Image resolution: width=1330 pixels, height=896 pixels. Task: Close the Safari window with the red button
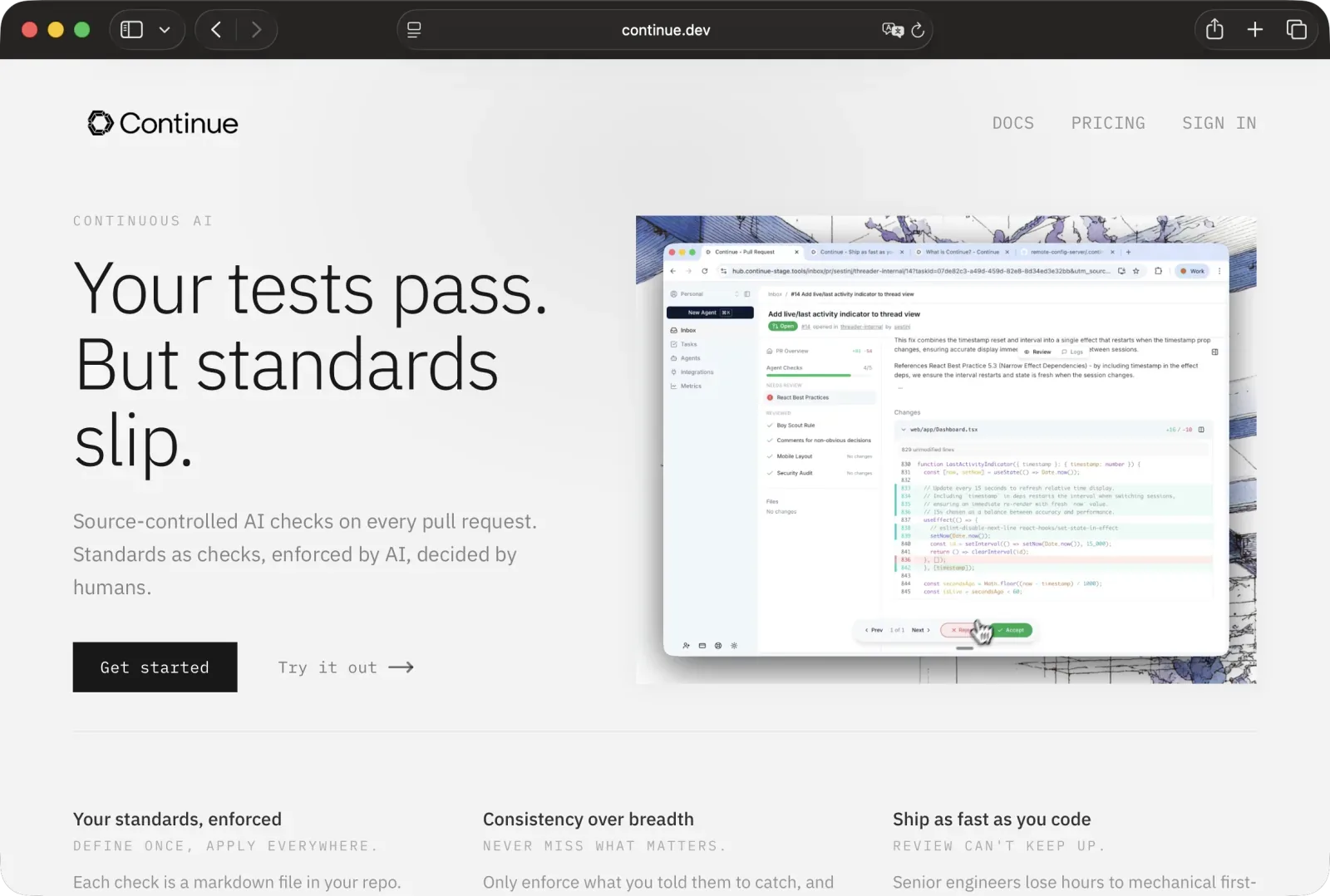[29, 30]
